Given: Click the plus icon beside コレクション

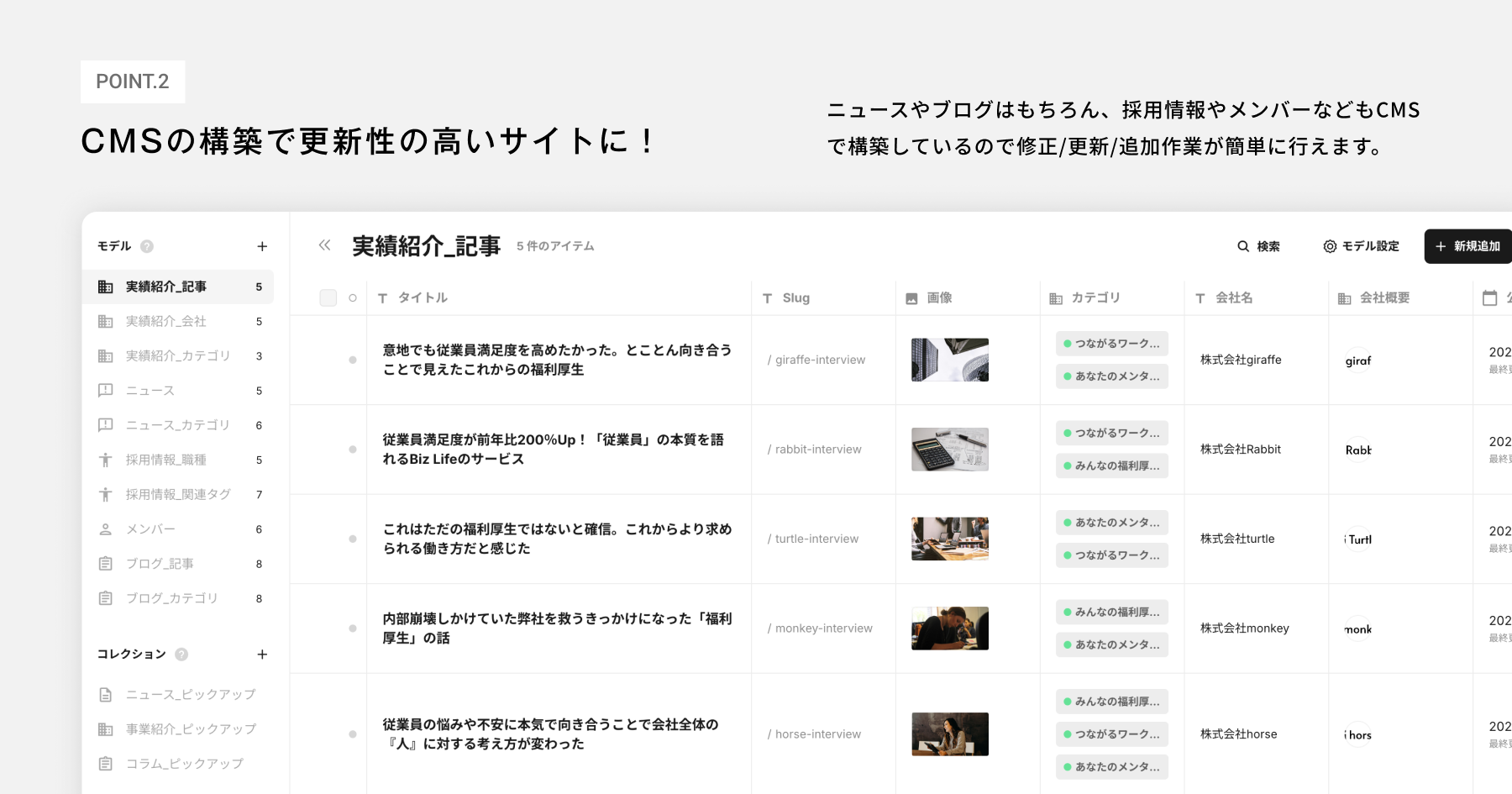Looking at the screenshot, I should [262, 655].
